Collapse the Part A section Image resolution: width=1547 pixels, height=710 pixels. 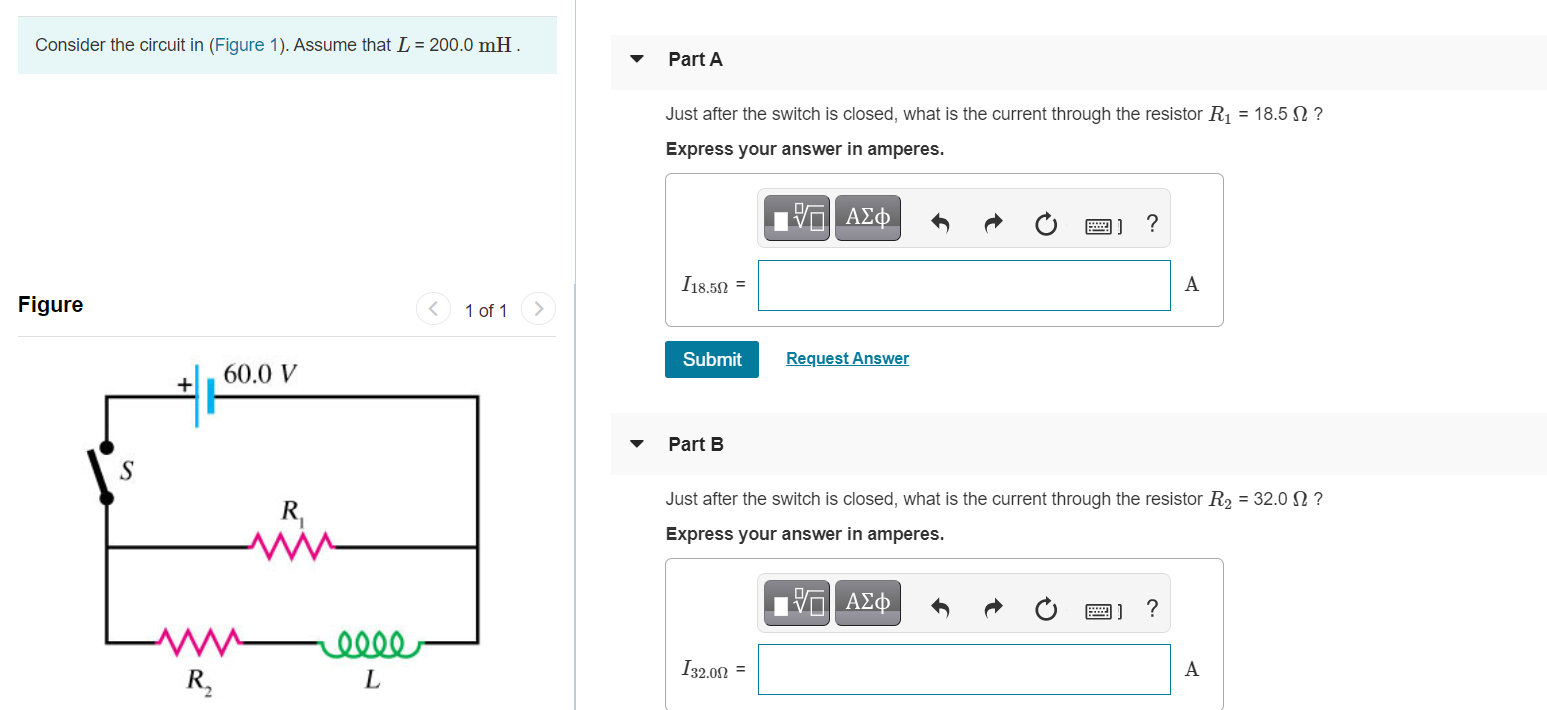coord(636,59)
